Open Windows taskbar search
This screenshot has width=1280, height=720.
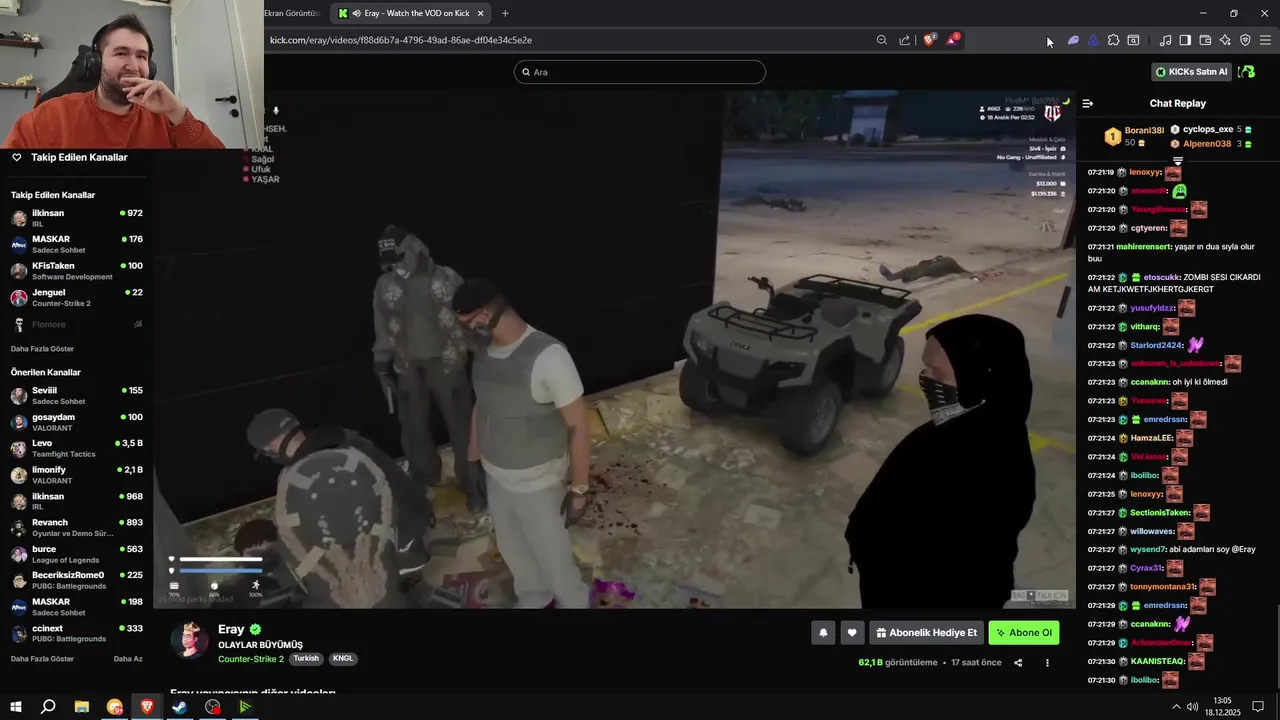coord(48,706)
